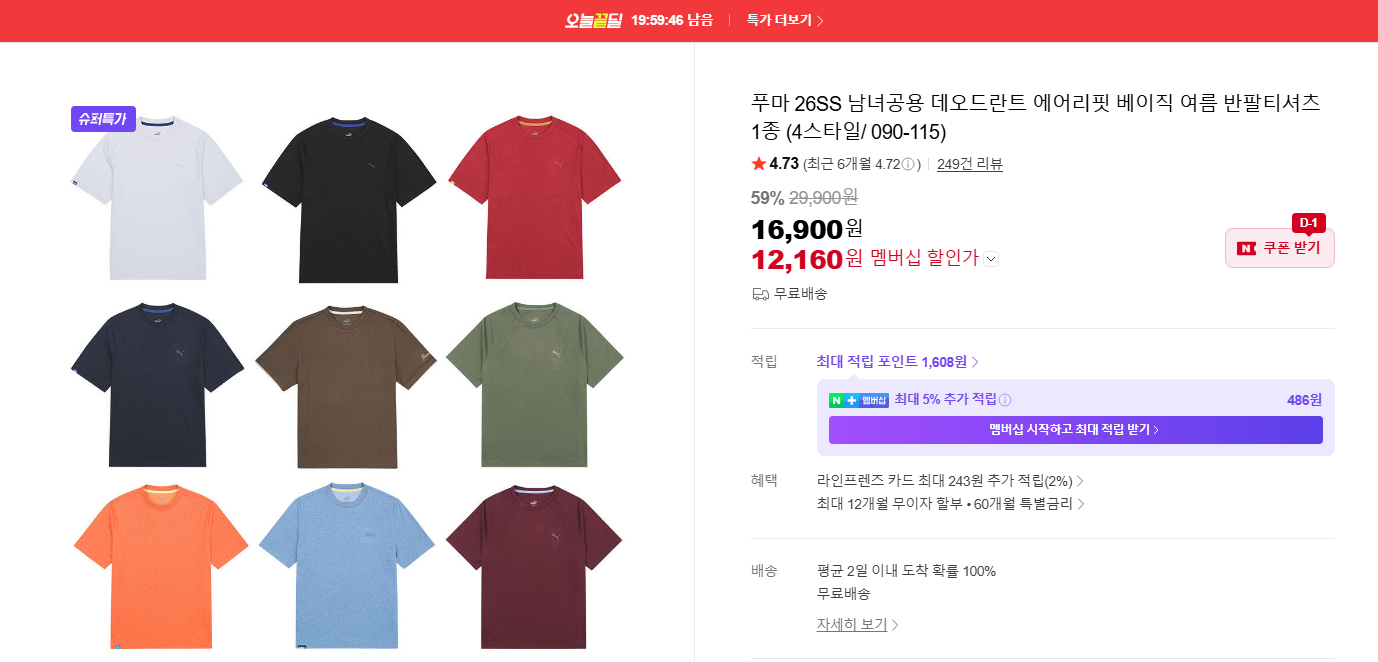Click the orange t-shirt image
The image size is (1378, 662).
click(160, 566)
